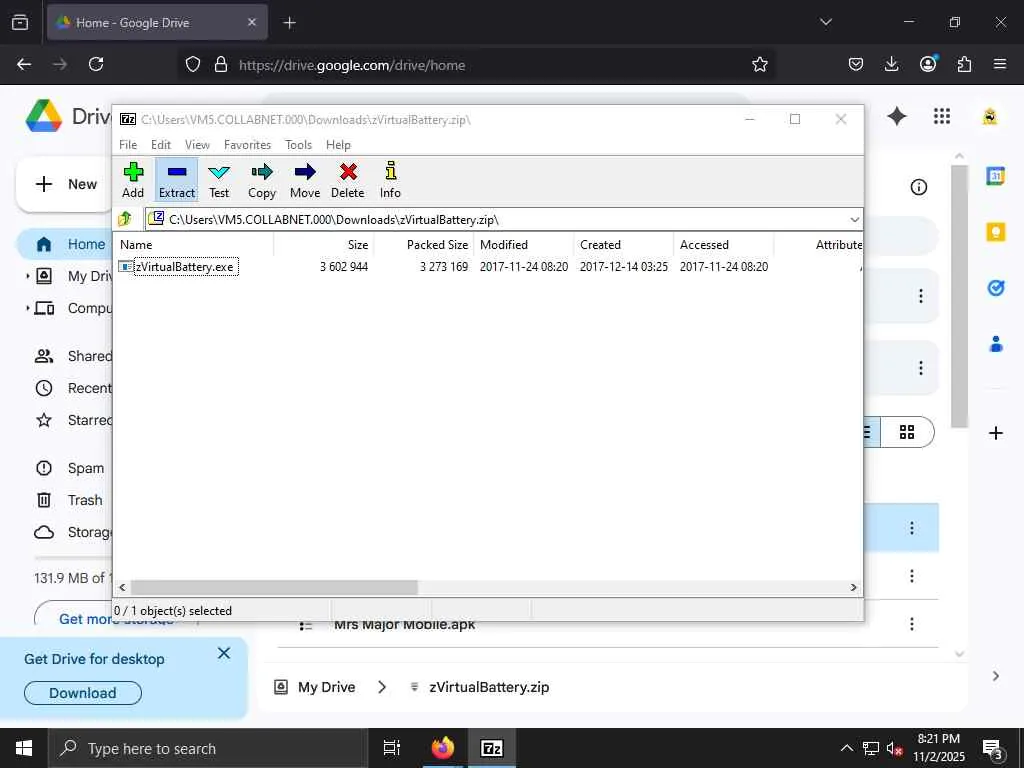The width and height of the screenshot is (1024, 768).
Task: Sort by the Packed Size column
Action: pyautogui.click(x=424, y=245)
